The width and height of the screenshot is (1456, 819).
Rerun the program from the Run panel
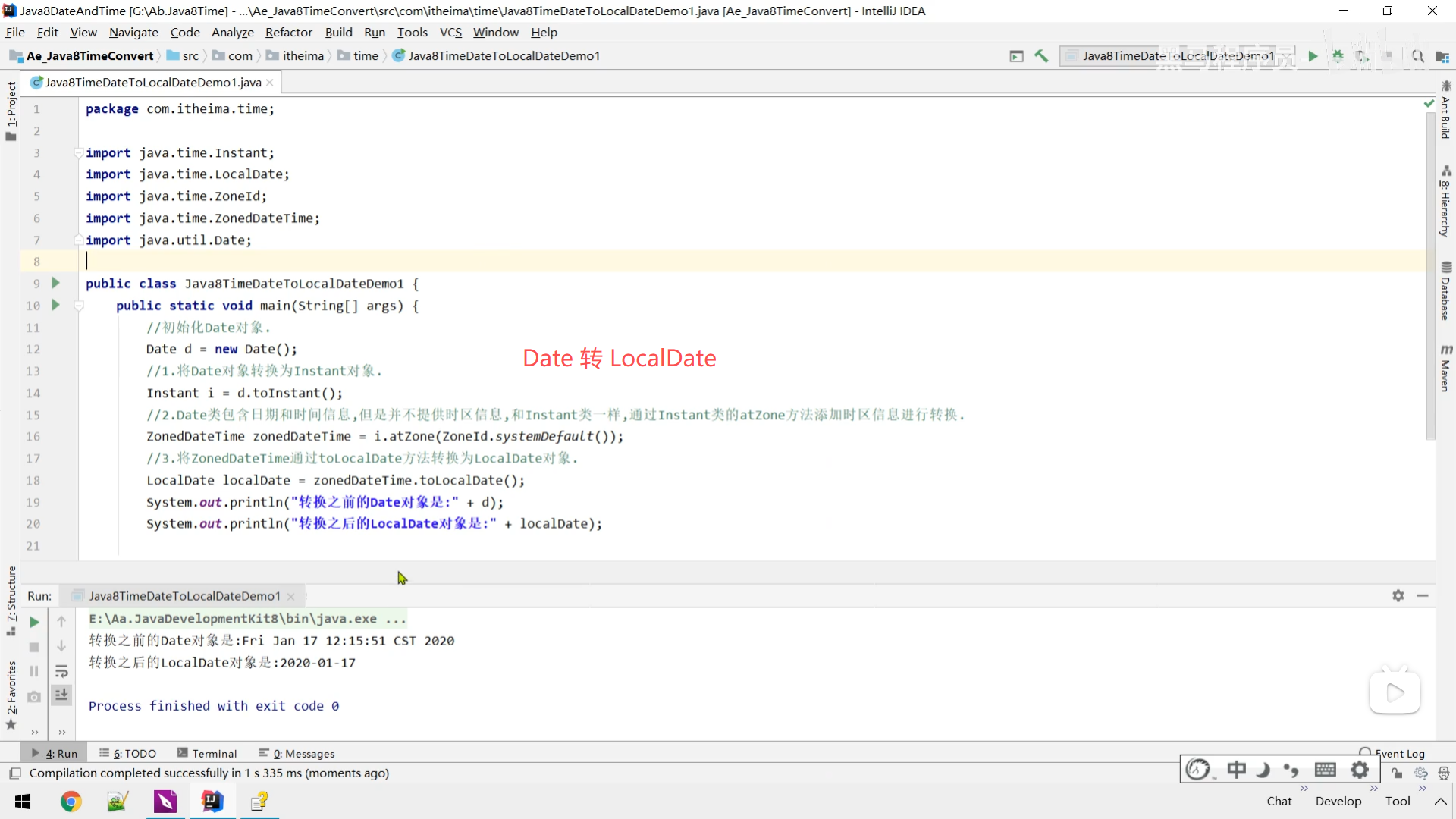[x=34, y=622]
